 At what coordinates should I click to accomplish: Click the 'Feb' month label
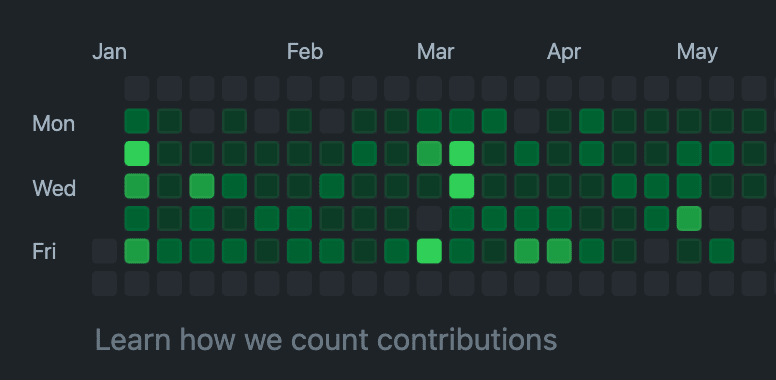point(305,51)
